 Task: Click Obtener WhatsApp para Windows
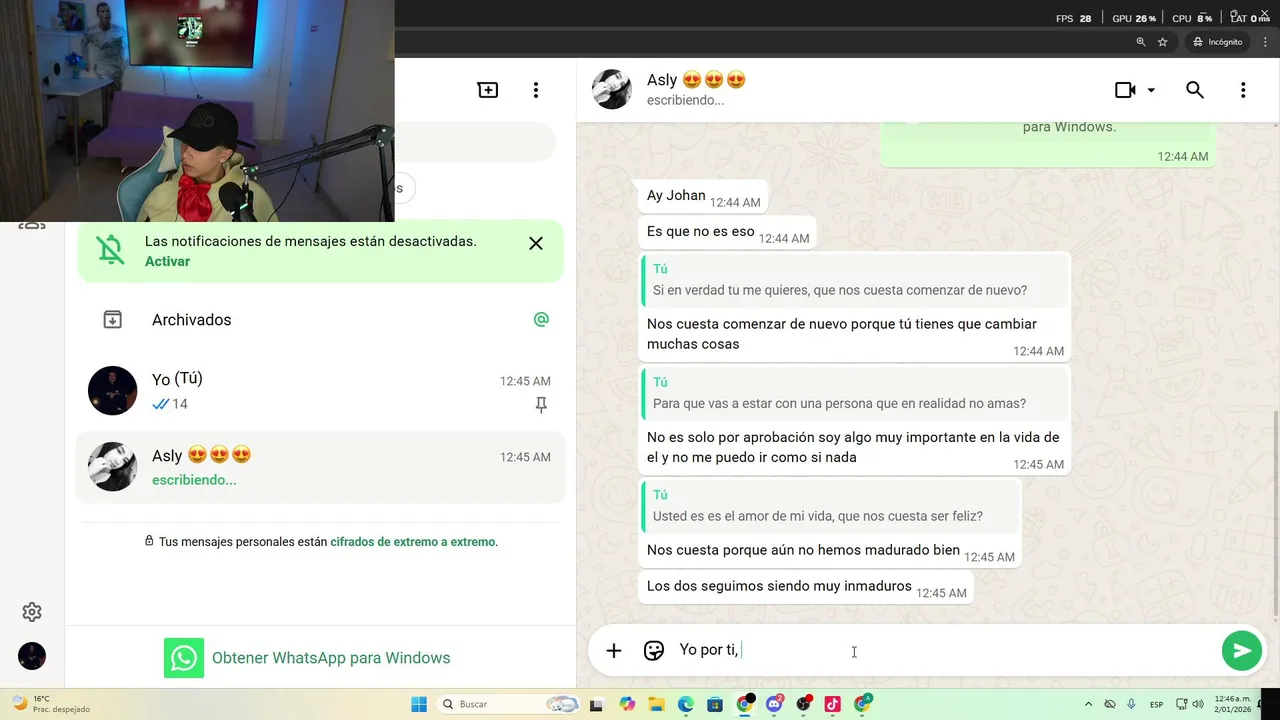pyautogui.click(x=307, y=658)
